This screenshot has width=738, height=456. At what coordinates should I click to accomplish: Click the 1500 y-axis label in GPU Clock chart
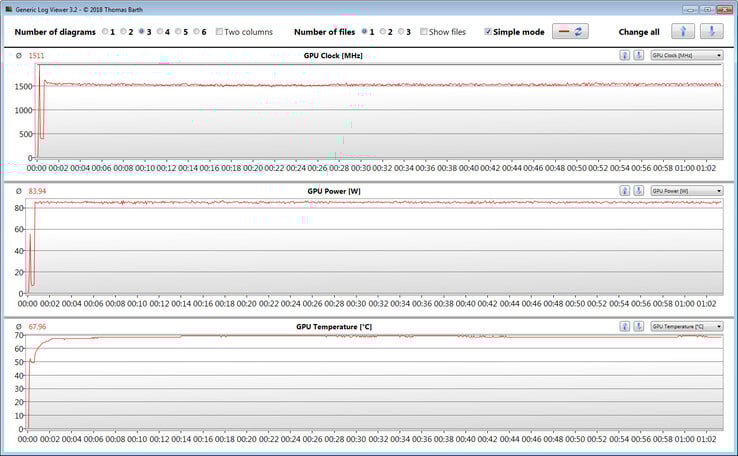click(24, 87)
